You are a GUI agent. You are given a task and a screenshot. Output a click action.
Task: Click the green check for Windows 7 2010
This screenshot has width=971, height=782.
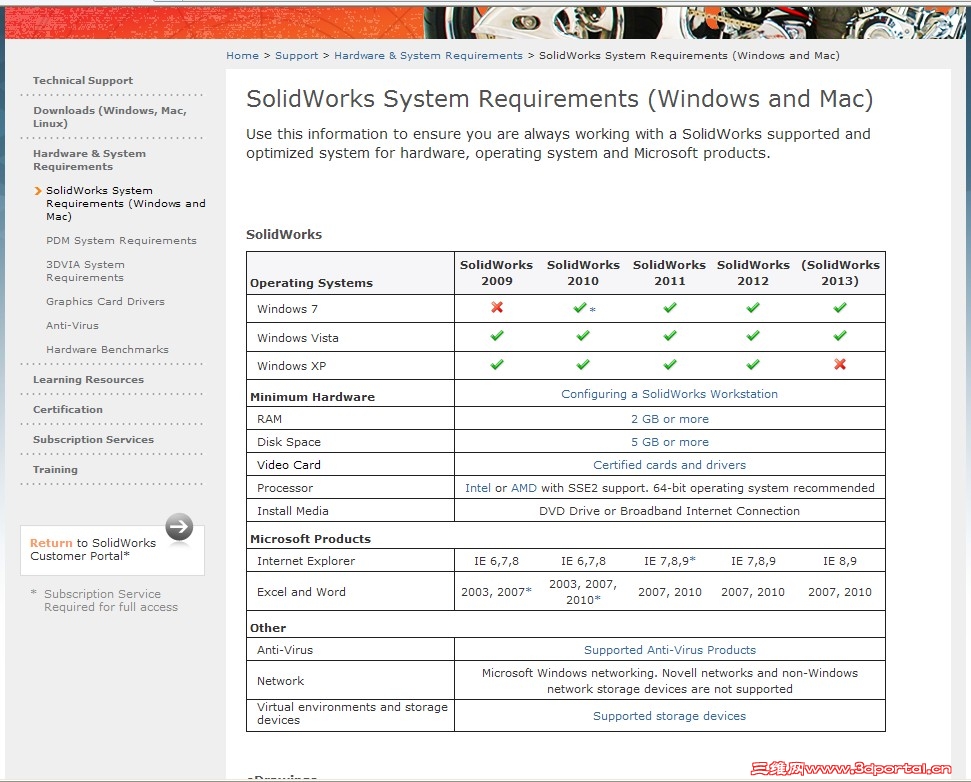[x=580, y=307]
